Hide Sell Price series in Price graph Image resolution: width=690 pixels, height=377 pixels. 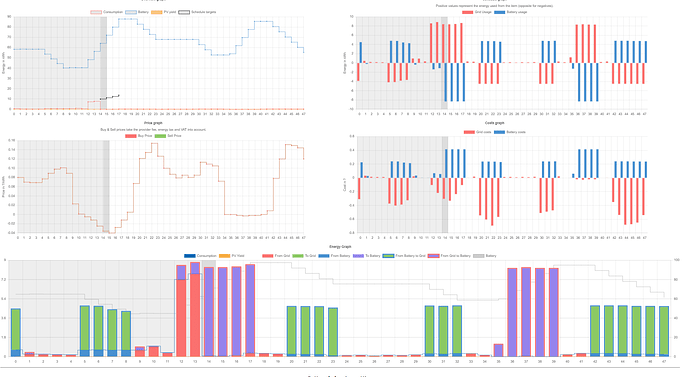point(168,136)
